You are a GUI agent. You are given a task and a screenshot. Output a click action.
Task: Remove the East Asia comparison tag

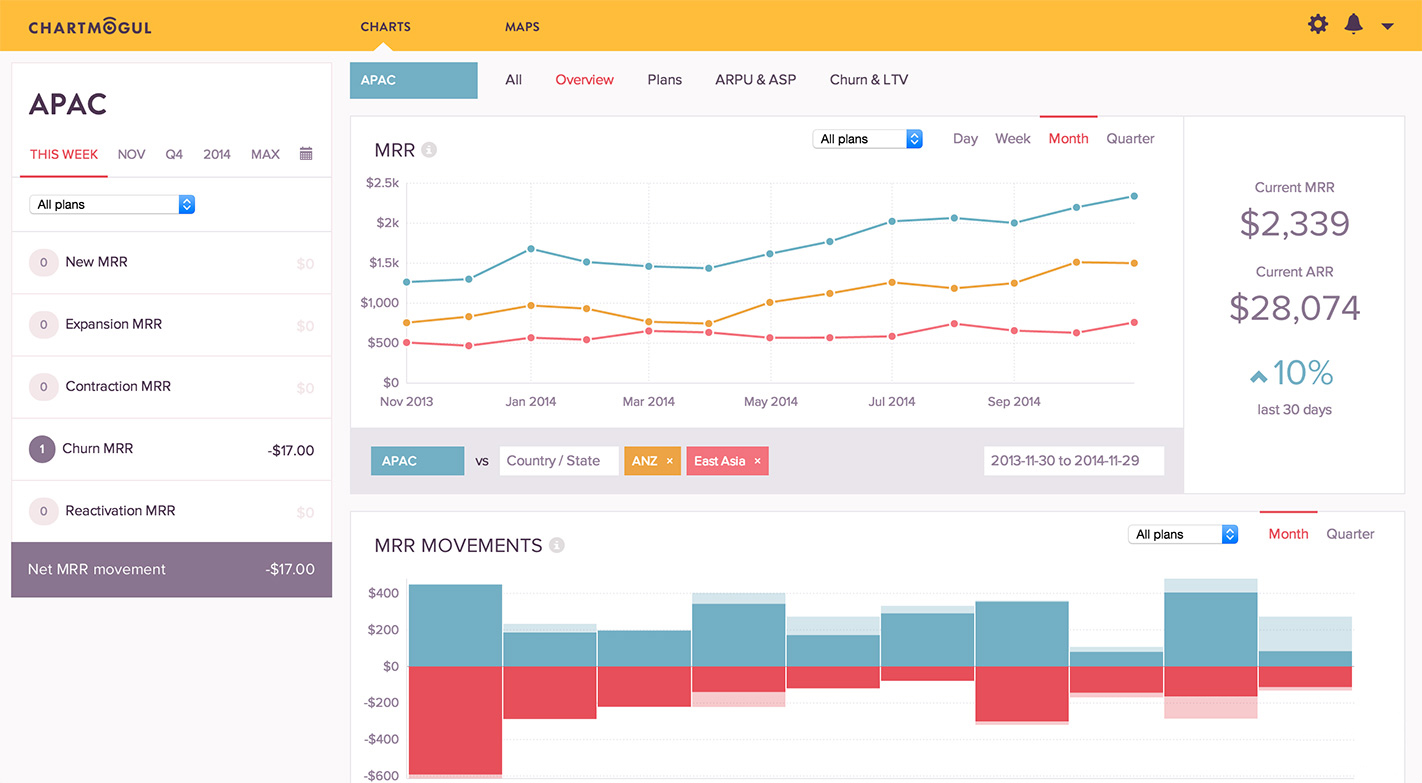[757, 461]
